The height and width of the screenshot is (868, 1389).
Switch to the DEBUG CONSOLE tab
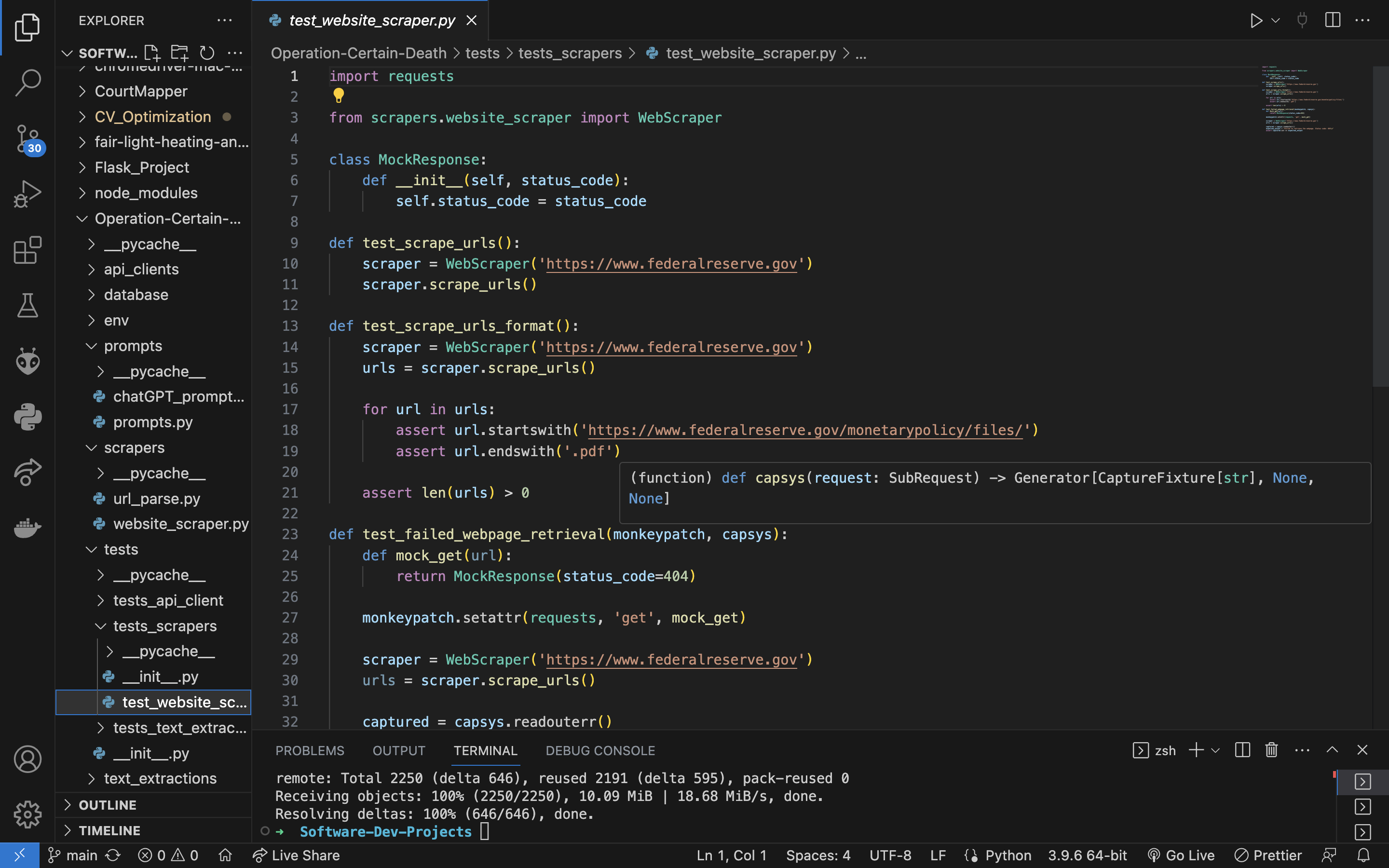coord(600,751)
